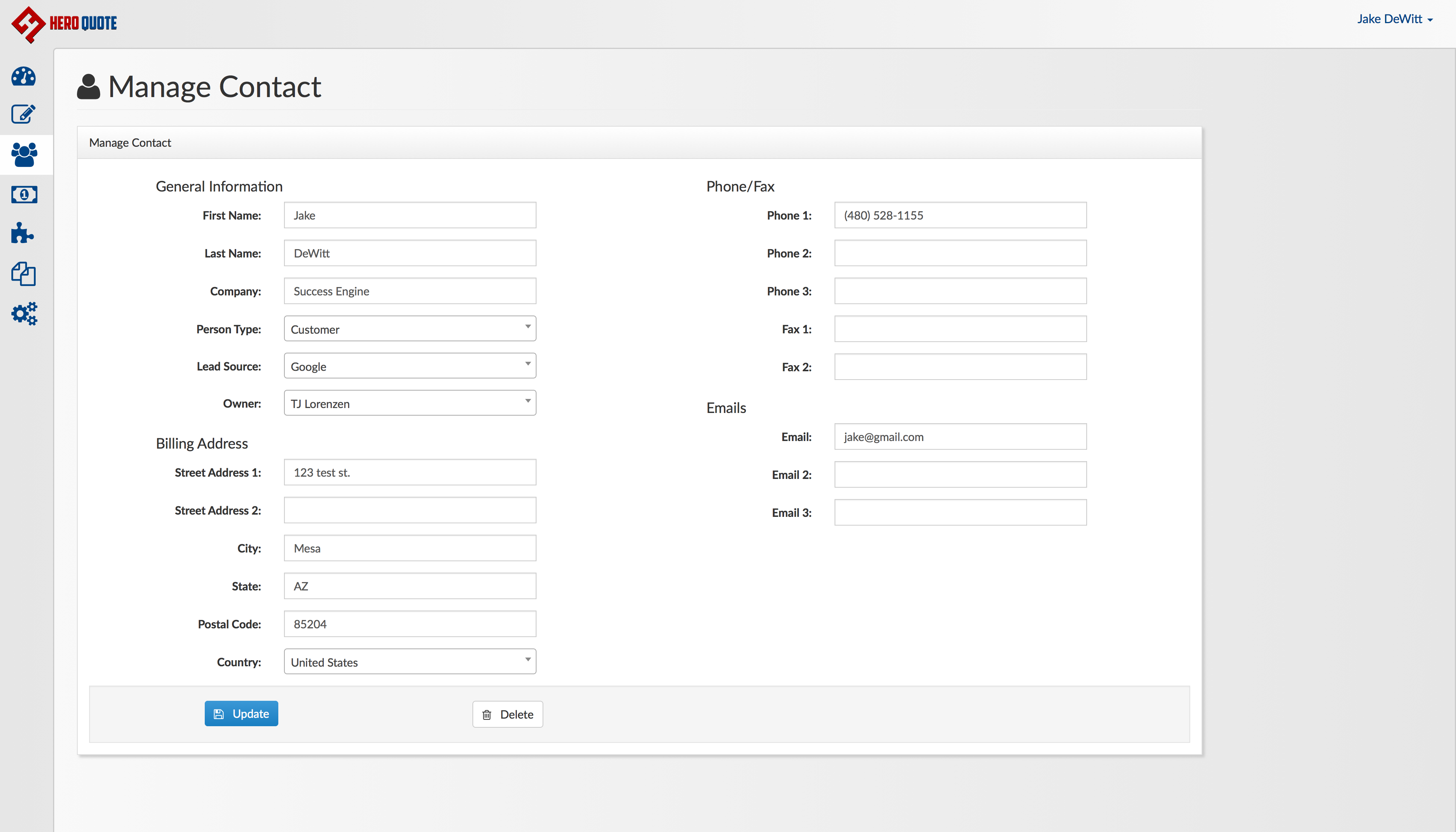The height and width of the screenshot is (832, 1456).
Task: Open the Jake DeWitt user menu
Action: pos(1394,19)
